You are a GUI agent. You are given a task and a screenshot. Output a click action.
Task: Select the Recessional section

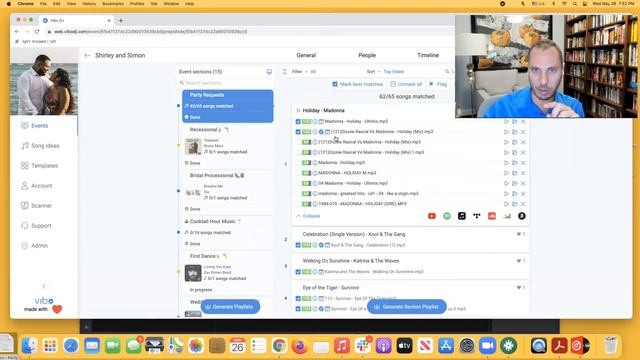(228, 146)
